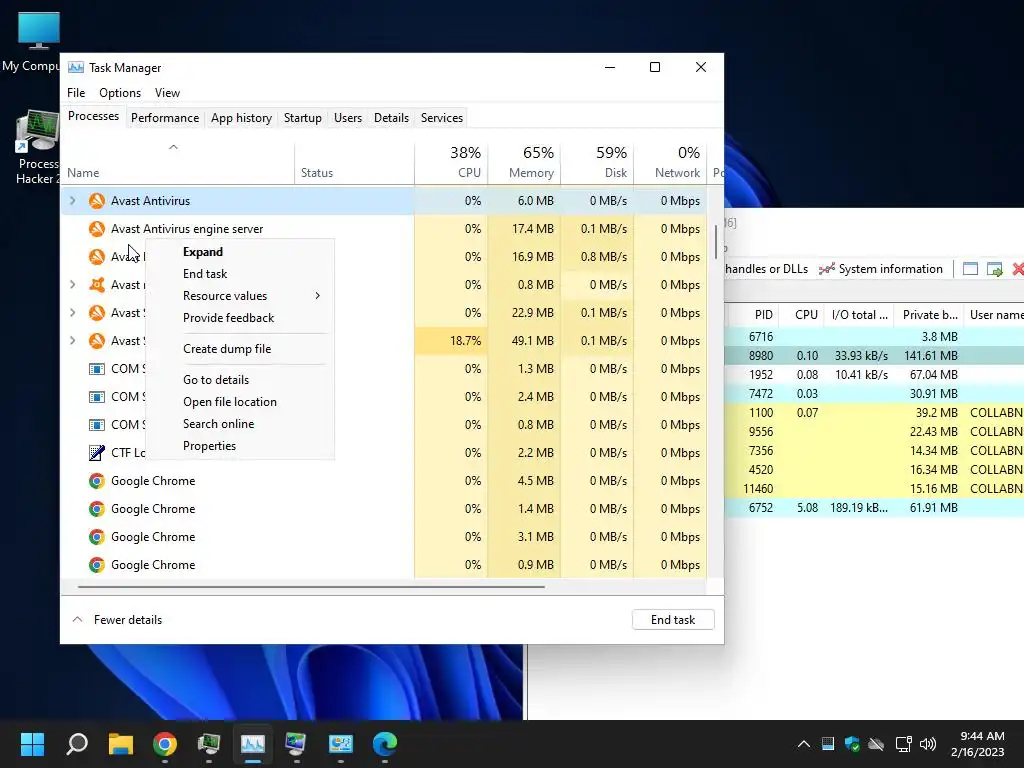Switch to the Users tab
Image resolution: width=1024 pixels, height=768 pixels.
coord(347,118)
